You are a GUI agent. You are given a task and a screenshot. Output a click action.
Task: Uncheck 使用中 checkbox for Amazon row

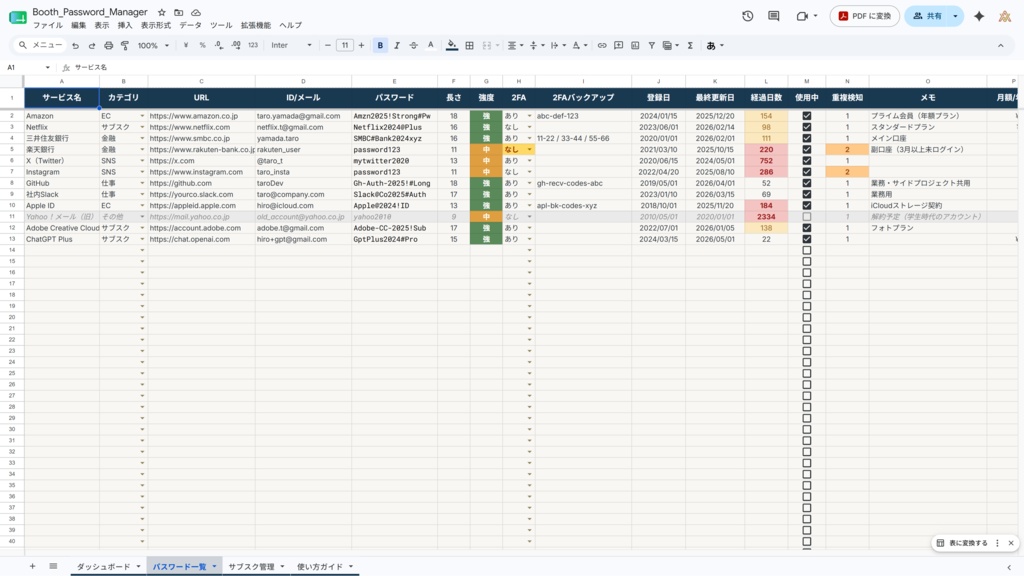click(x=807, y=116)
